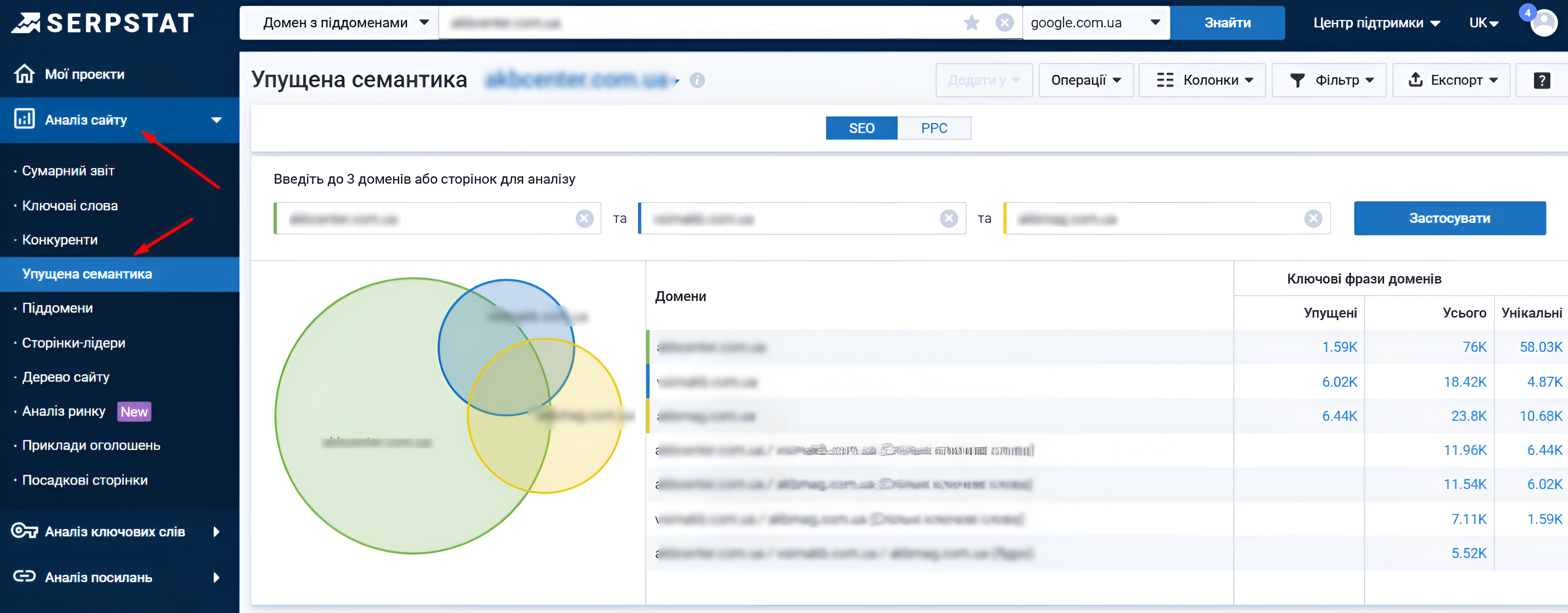Click the upload icon in Експорт

pos(1416,79)
